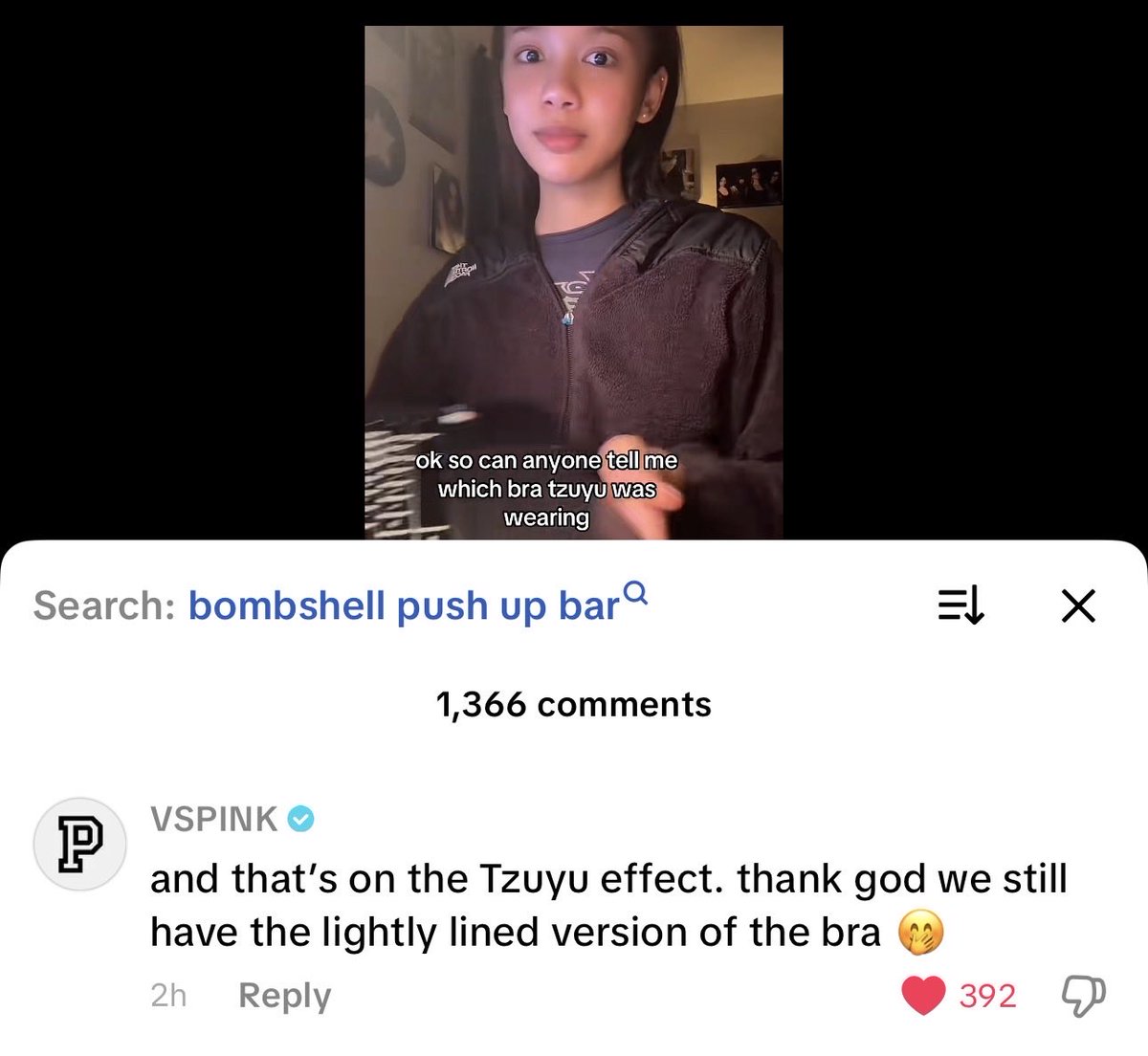Image resolution: width=1148 pixels, height=1056 pixels.
Task: Tap the 1,366 comments header
Action: (573, 705)
